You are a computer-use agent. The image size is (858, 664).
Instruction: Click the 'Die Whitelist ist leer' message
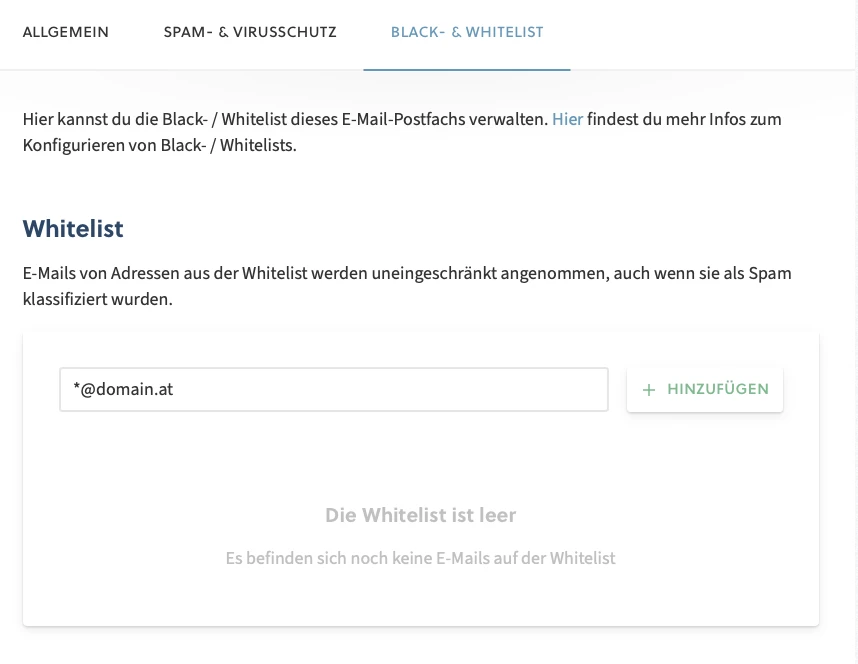point(420,515)
